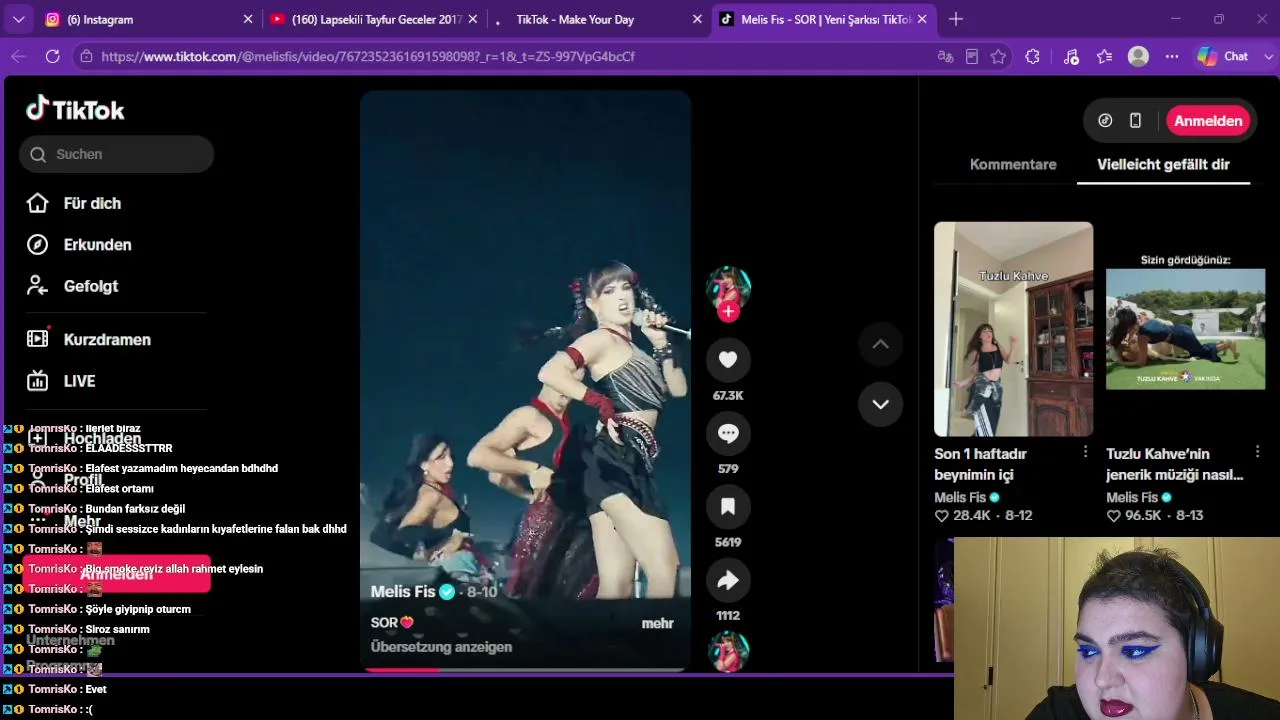Share the video using the arrow icon
This screenshot has width=1280, height=720.
coord(728,580)
